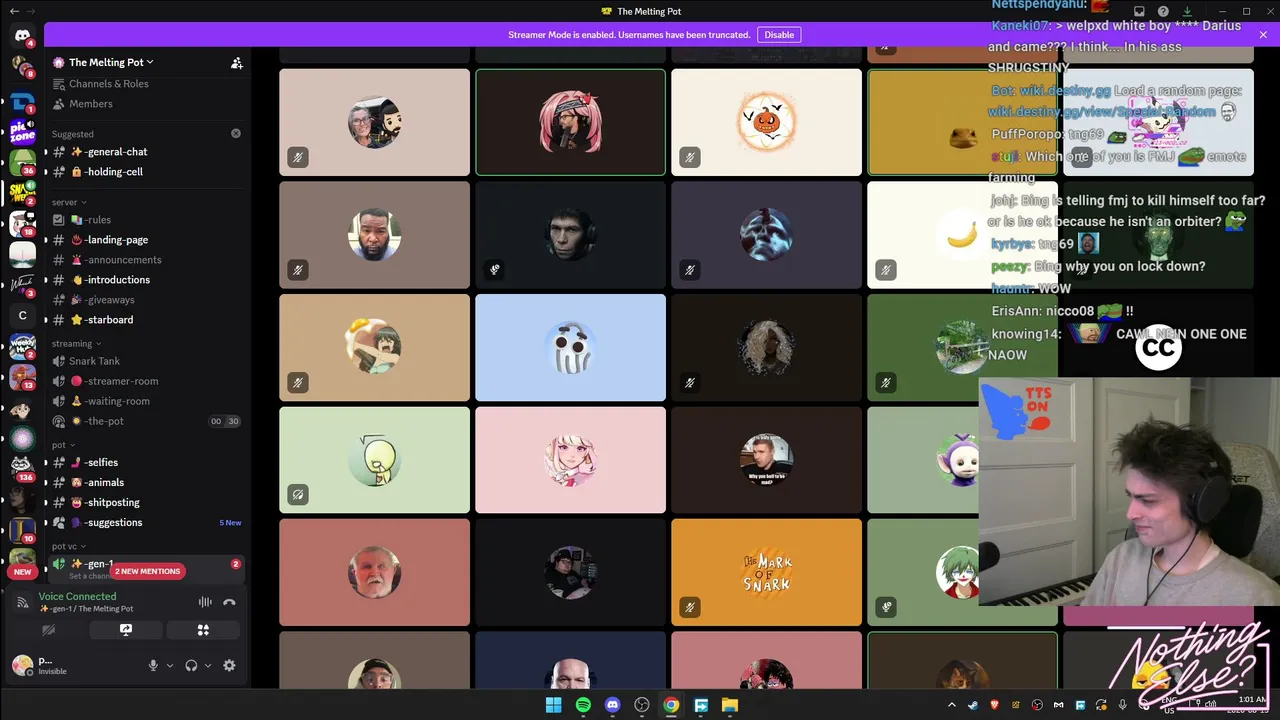This screenshot has width=1280, height=720.
Task: Collapse the pot vc category
Action: 69,546
